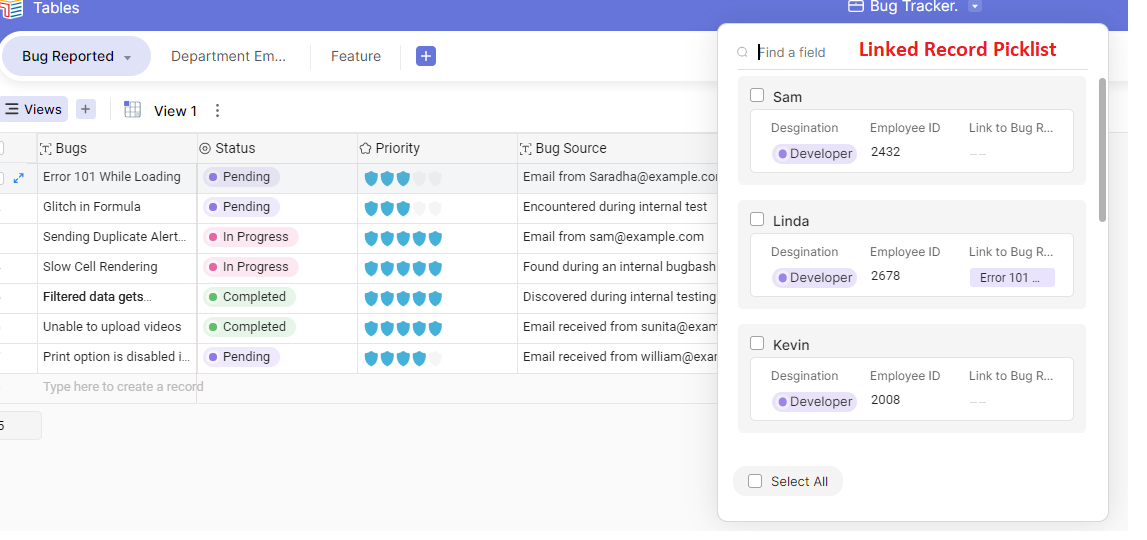Expand the Error 101 record using the arrow icon
This screenshot has width=1147, height=540.
pos(18,178)
